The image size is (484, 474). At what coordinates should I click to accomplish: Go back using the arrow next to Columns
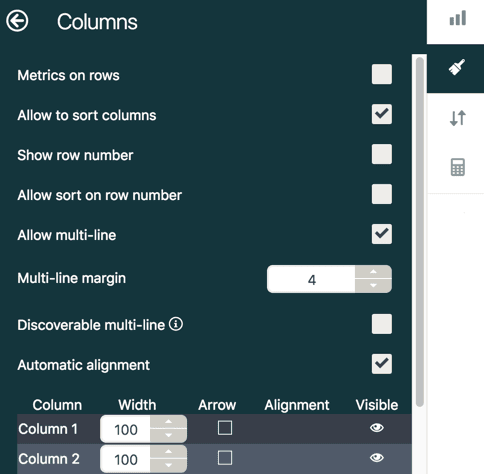17,21
